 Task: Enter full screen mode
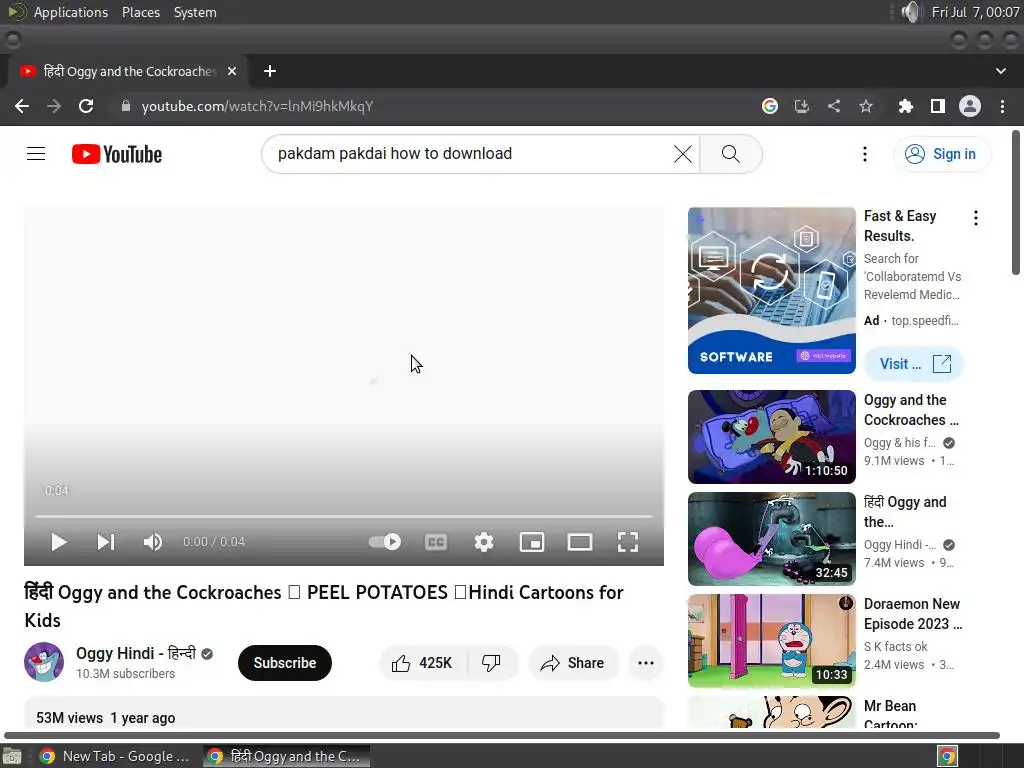[628, 542]
